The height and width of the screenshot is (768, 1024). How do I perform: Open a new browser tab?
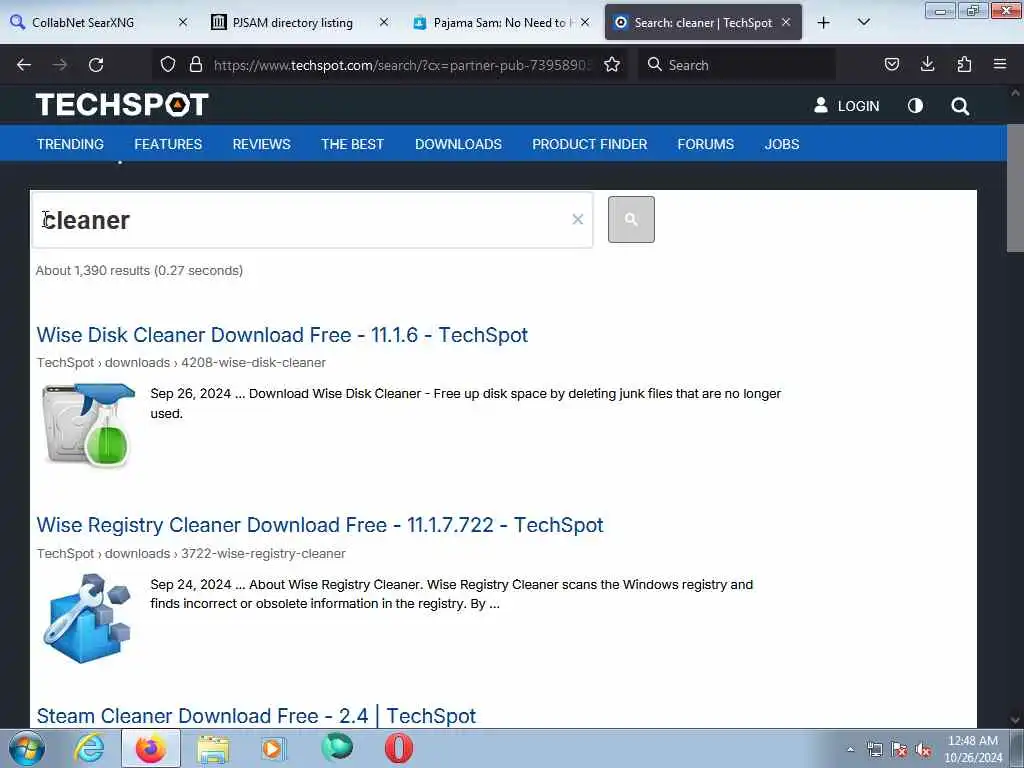coord(824,23)
